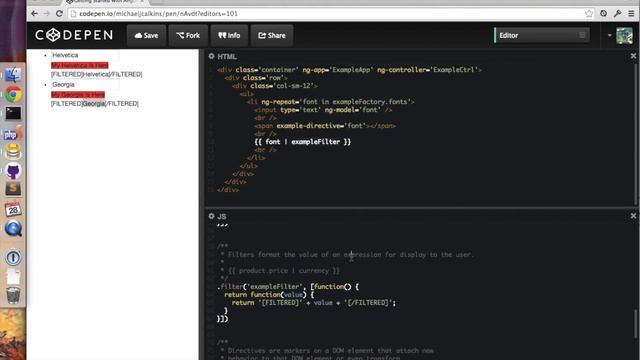Click the round extension icon beside the star

point(603,13)
